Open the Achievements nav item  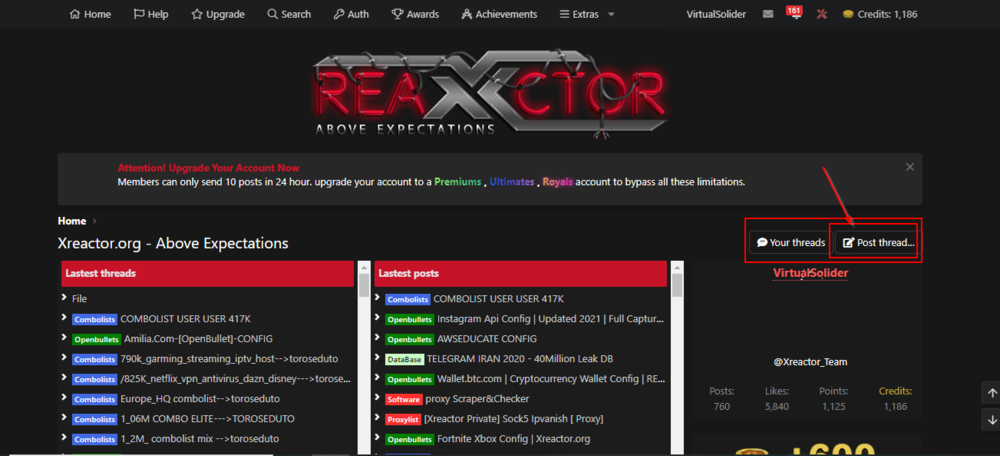(x=499, y=14)
